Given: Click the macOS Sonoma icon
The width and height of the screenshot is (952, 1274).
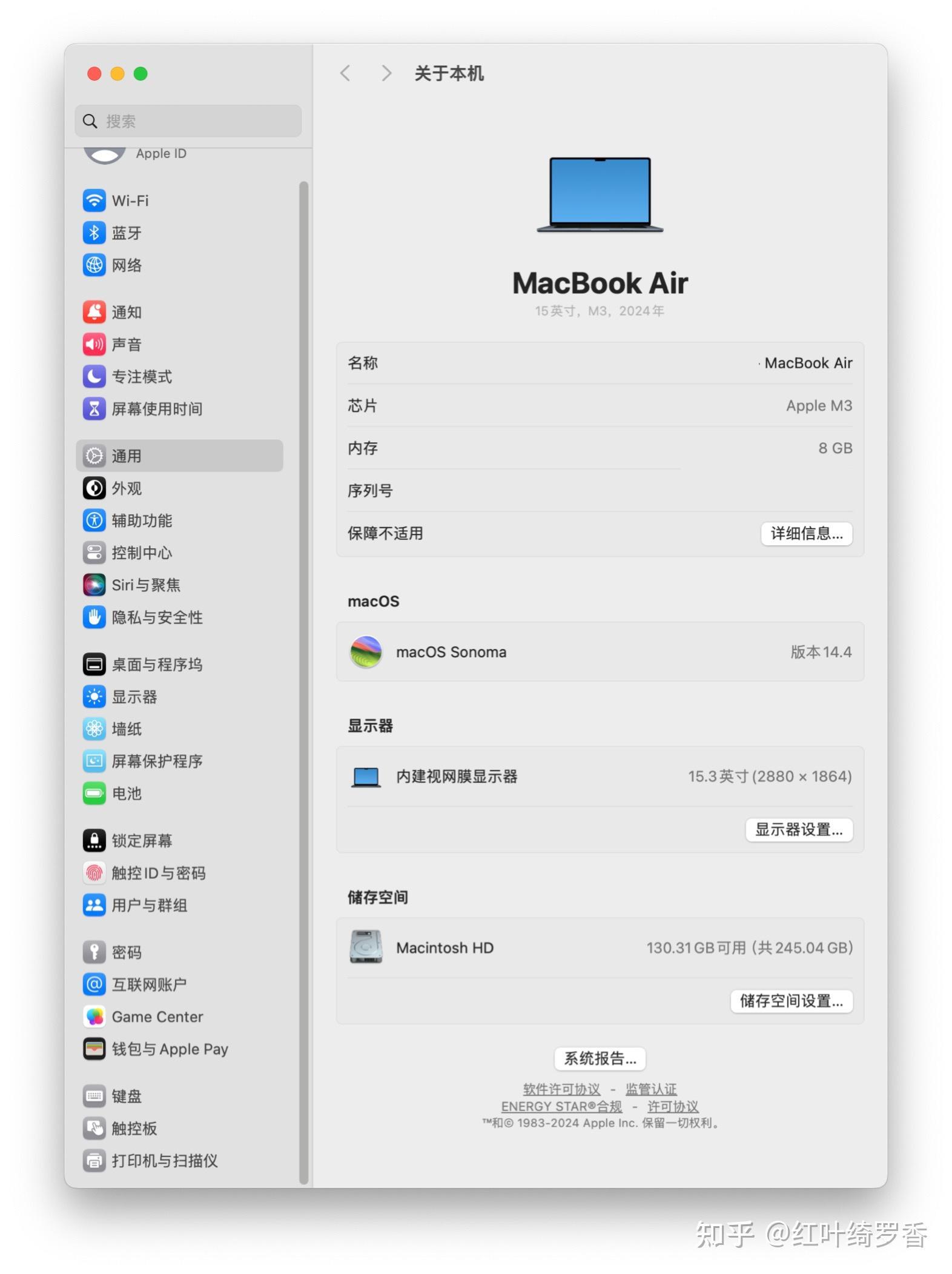Looking at the screenshot, I should click(366, 652).
